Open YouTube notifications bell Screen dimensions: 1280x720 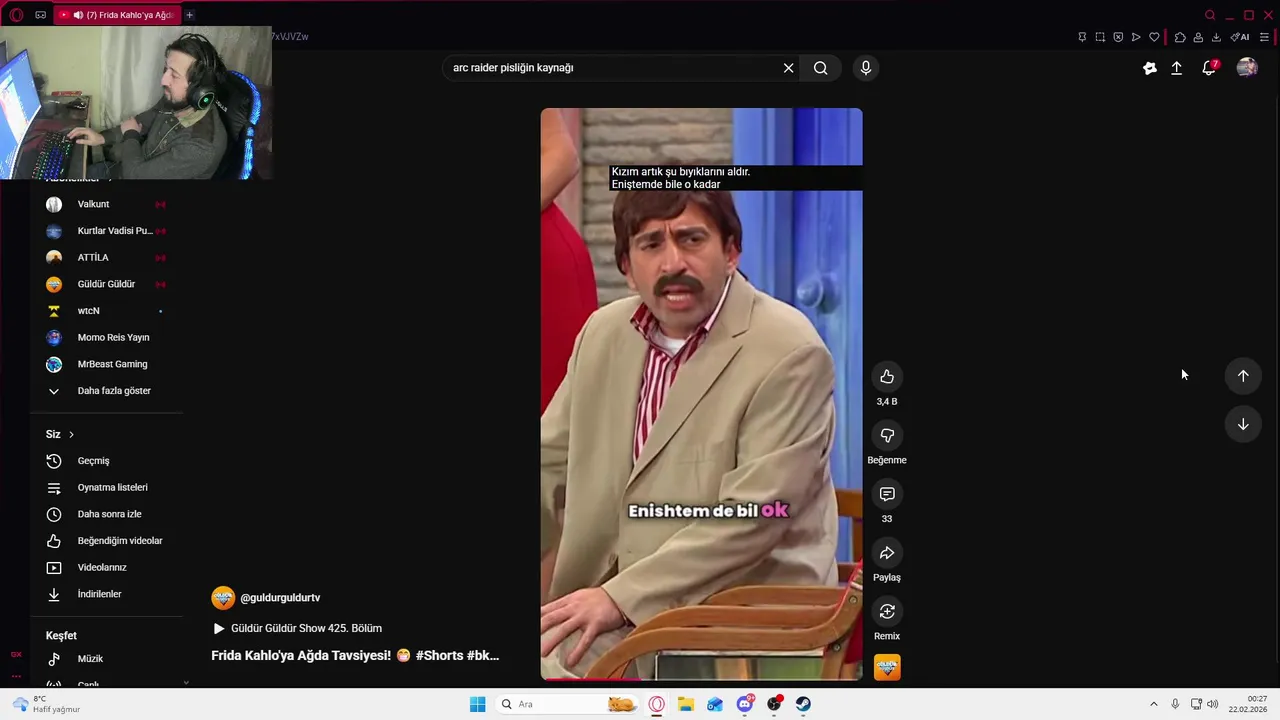point(1209,68)
